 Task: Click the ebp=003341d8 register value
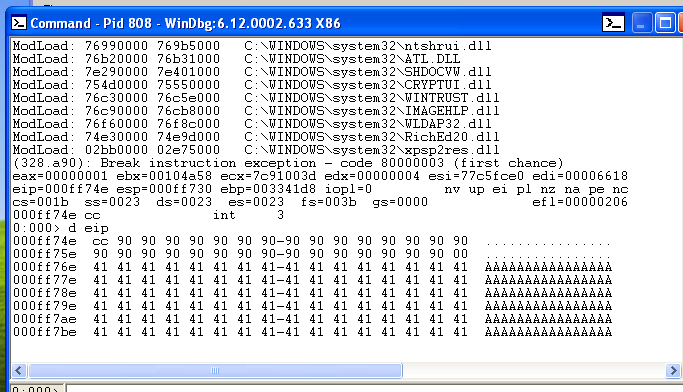click(x=268, y=189)
